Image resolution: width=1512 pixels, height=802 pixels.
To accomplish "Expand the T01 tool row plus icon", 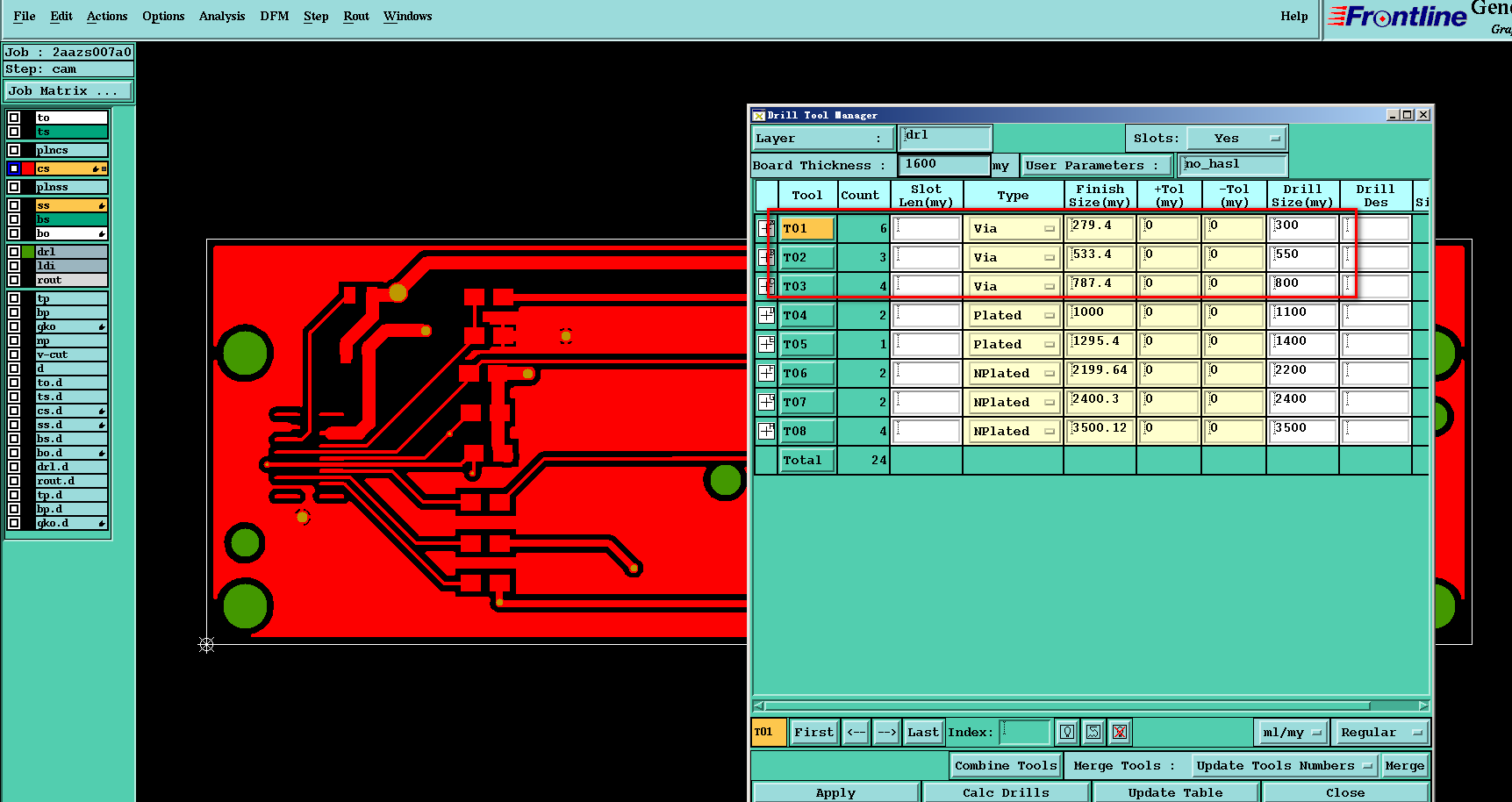I will point(766,228).
